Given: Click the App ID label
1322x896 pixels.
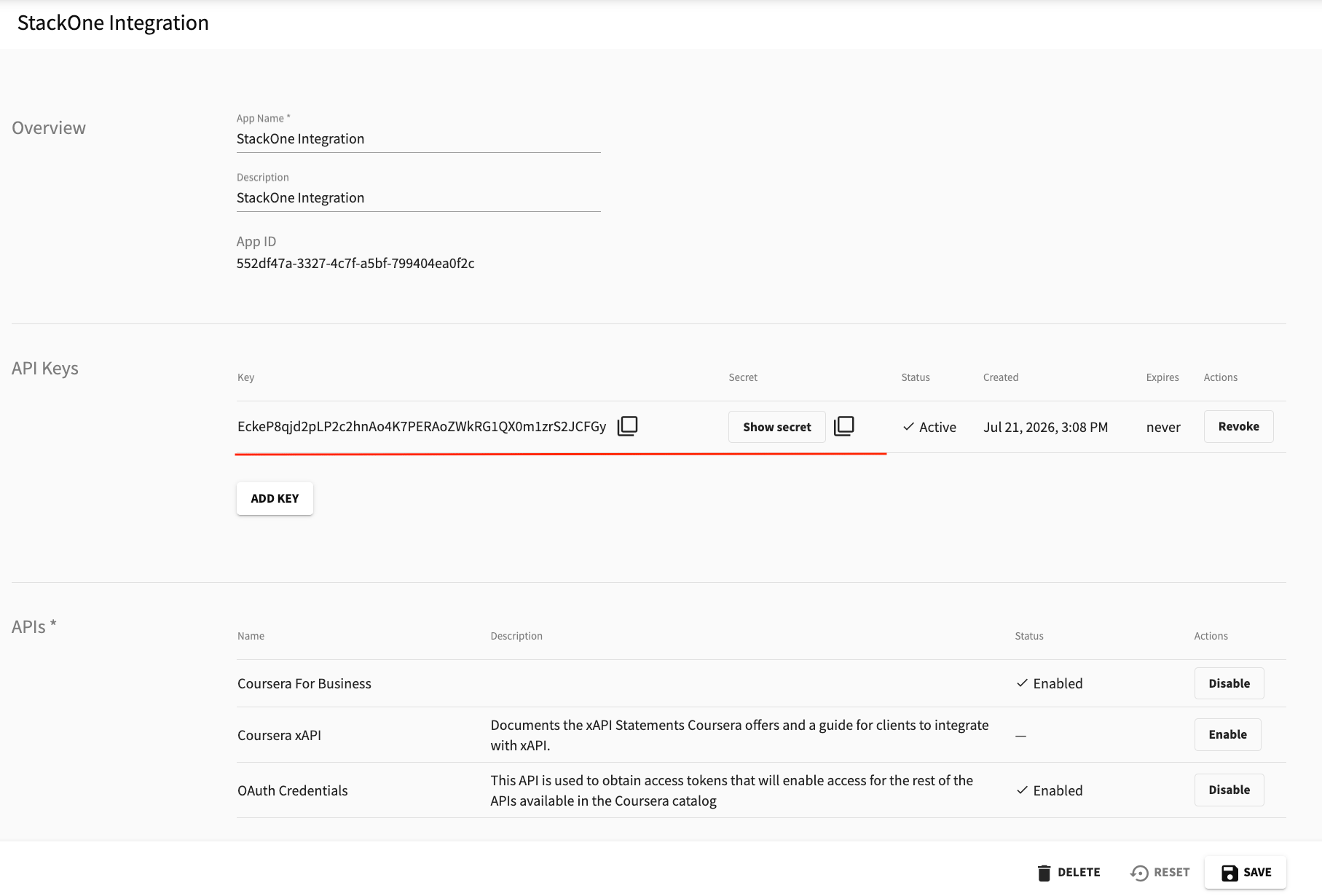Looking at the screenshot, I should (x=256, y=242).
